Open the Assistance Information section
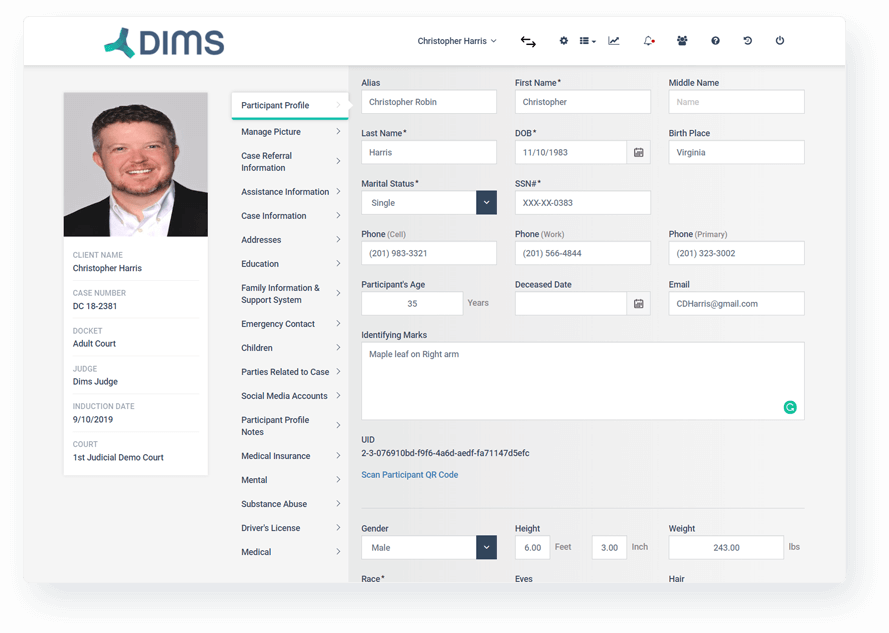 tap(290, 192)
